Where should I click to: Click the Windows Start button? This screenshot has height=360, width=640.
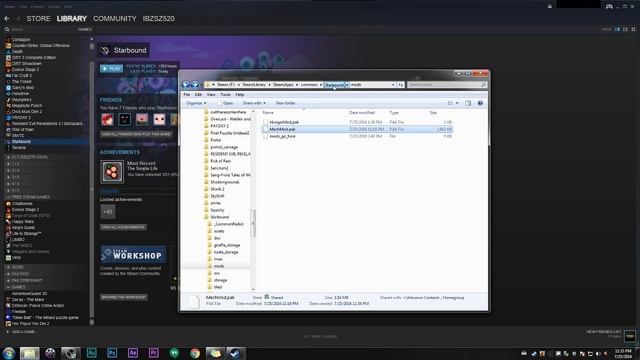pos(9,353)
